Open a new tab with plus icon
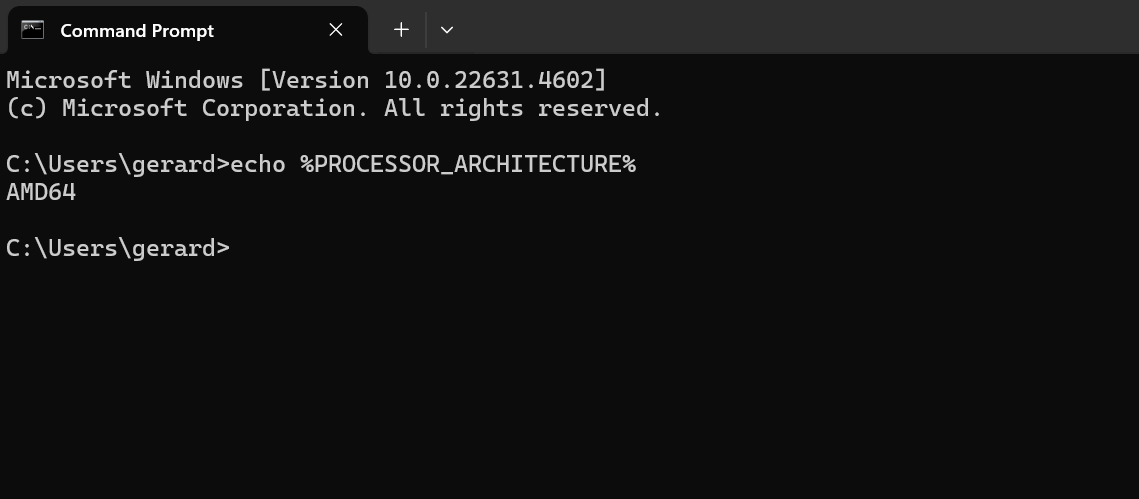The width and height of the screenshot is (1139, 499). [401, 30]
